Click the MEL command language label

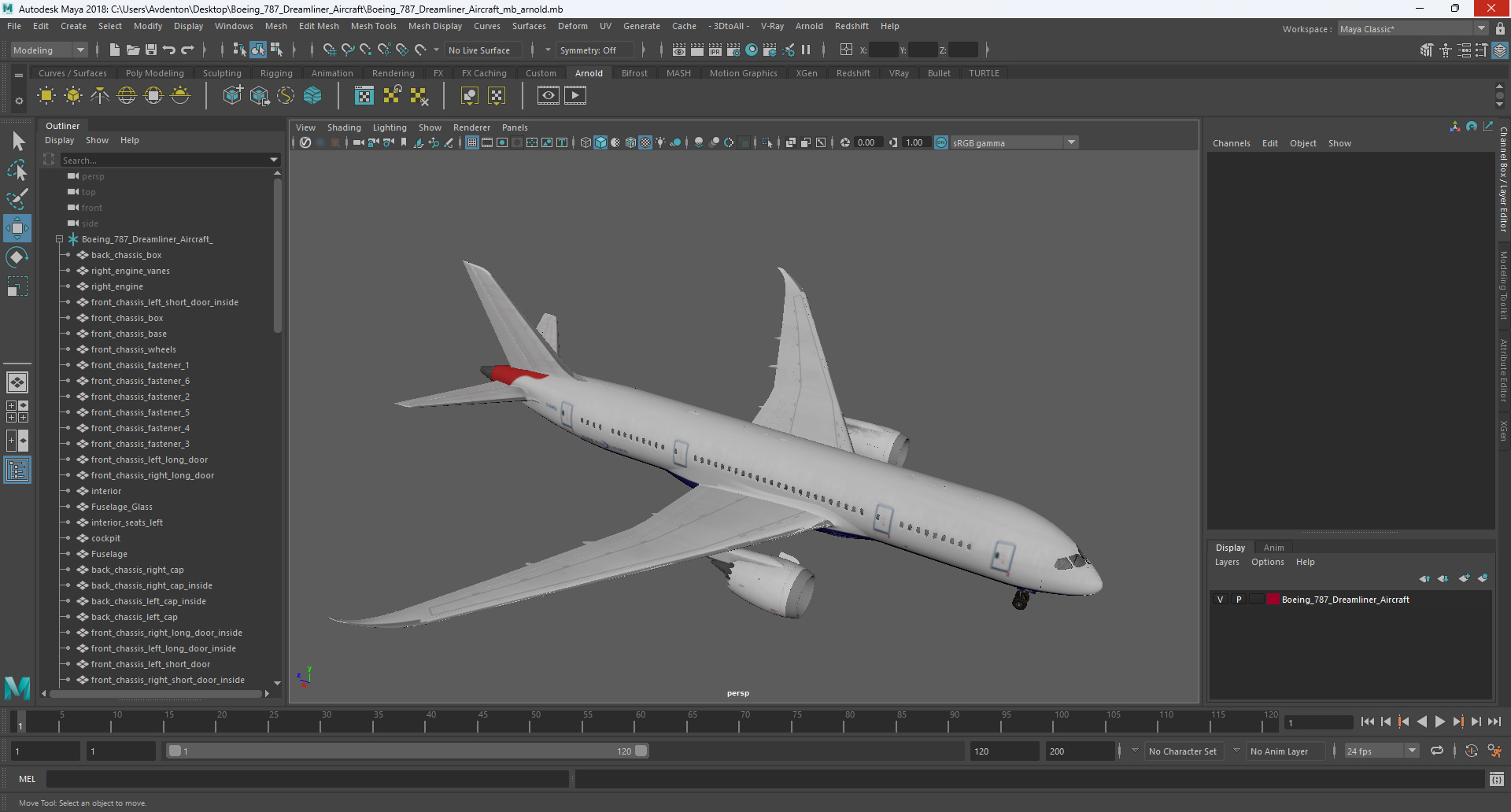[x=28, y=779]
